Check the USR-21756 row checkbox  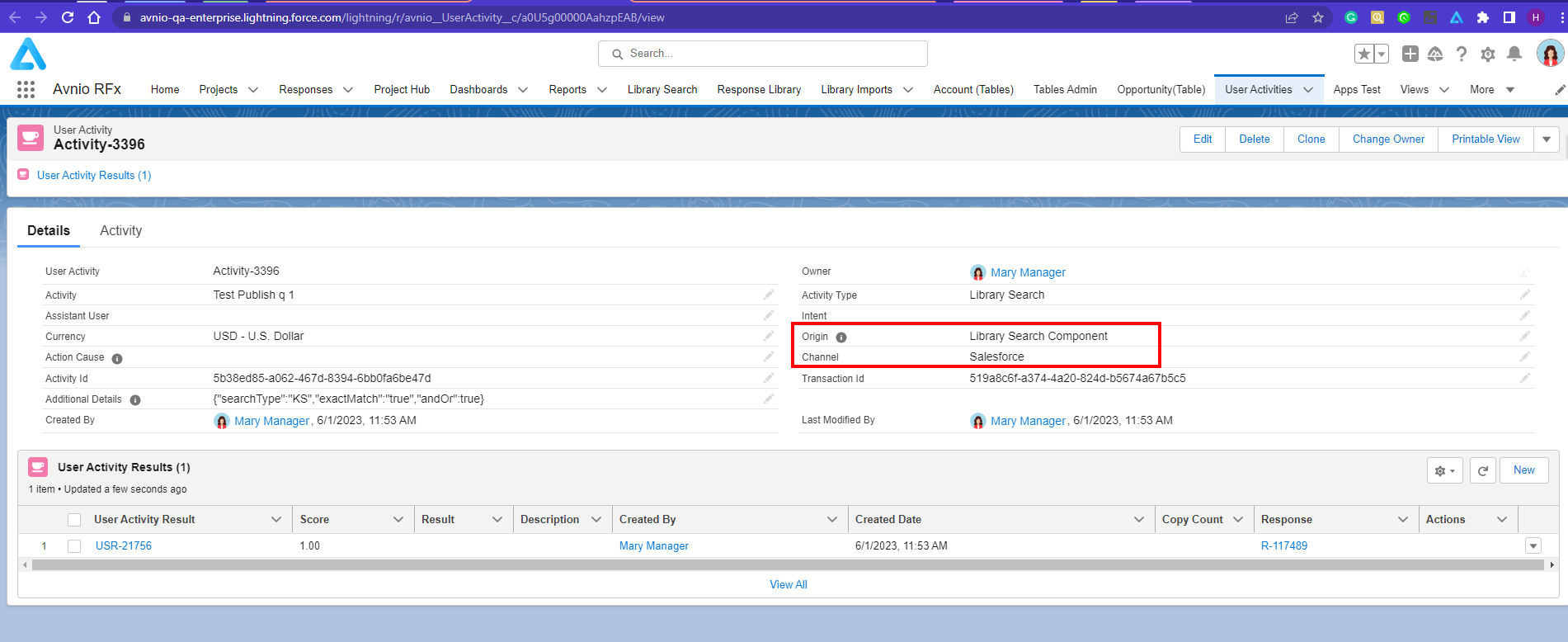pyautogui.click(x=74, y=545)
